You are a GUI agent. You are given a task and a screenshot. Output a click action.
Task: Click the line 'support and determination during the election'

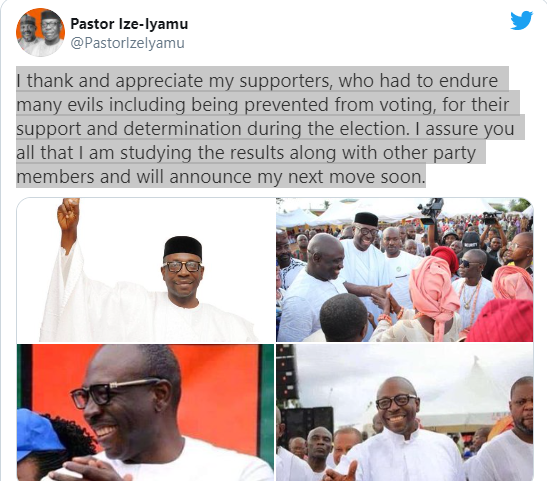pos(212,128)
